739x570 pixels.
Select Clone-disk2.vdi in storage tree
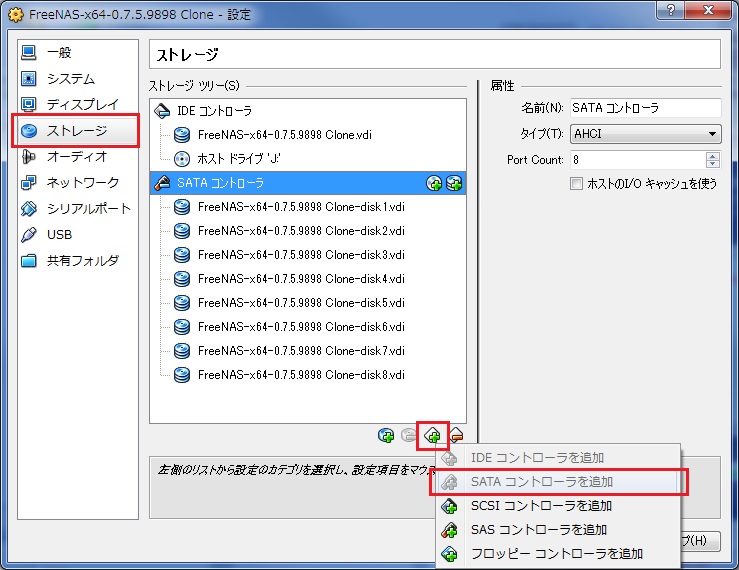pos(308,231)
